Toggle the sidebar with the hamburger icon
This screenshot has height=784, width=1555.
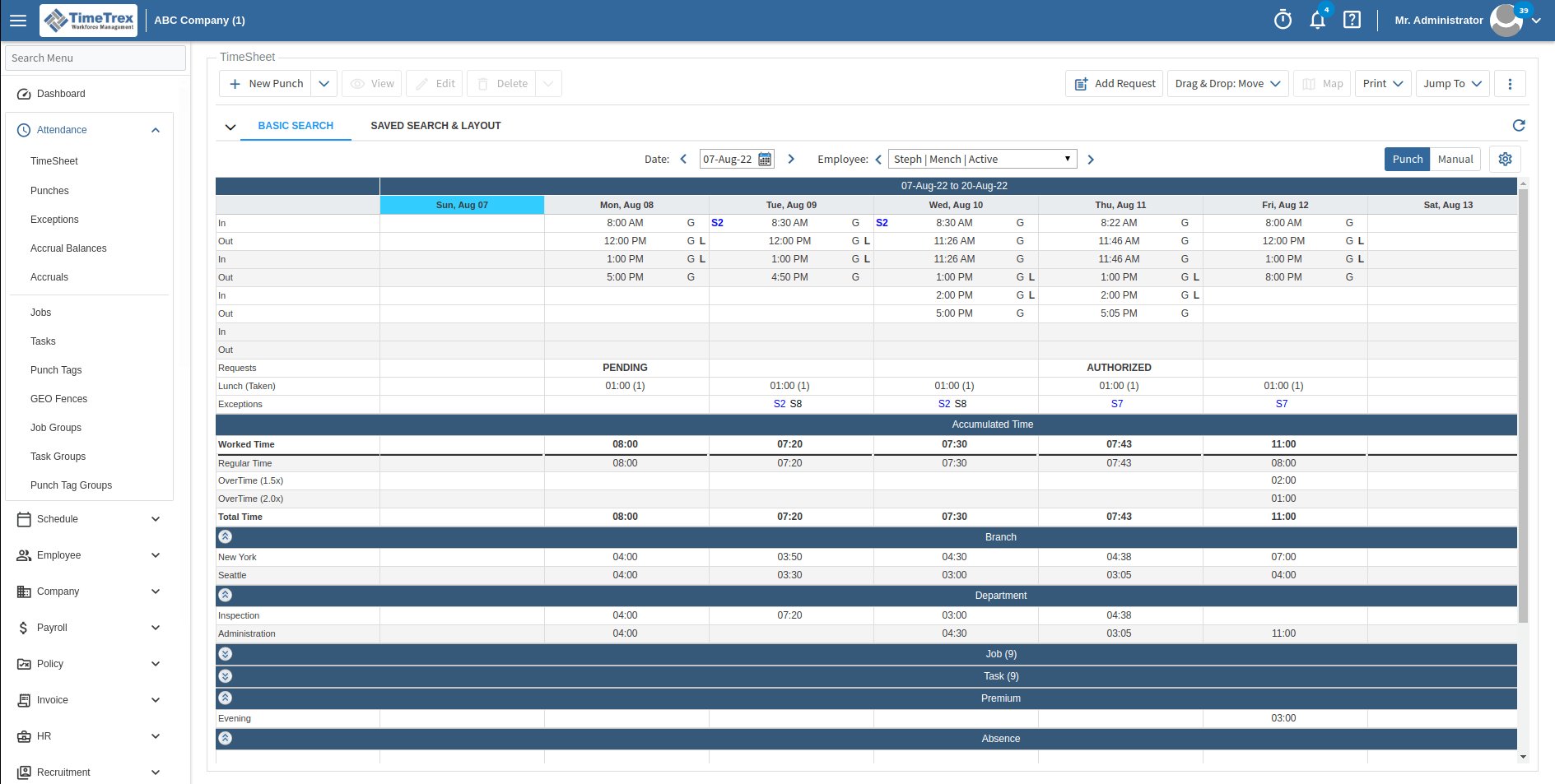(x=17, y=20)
